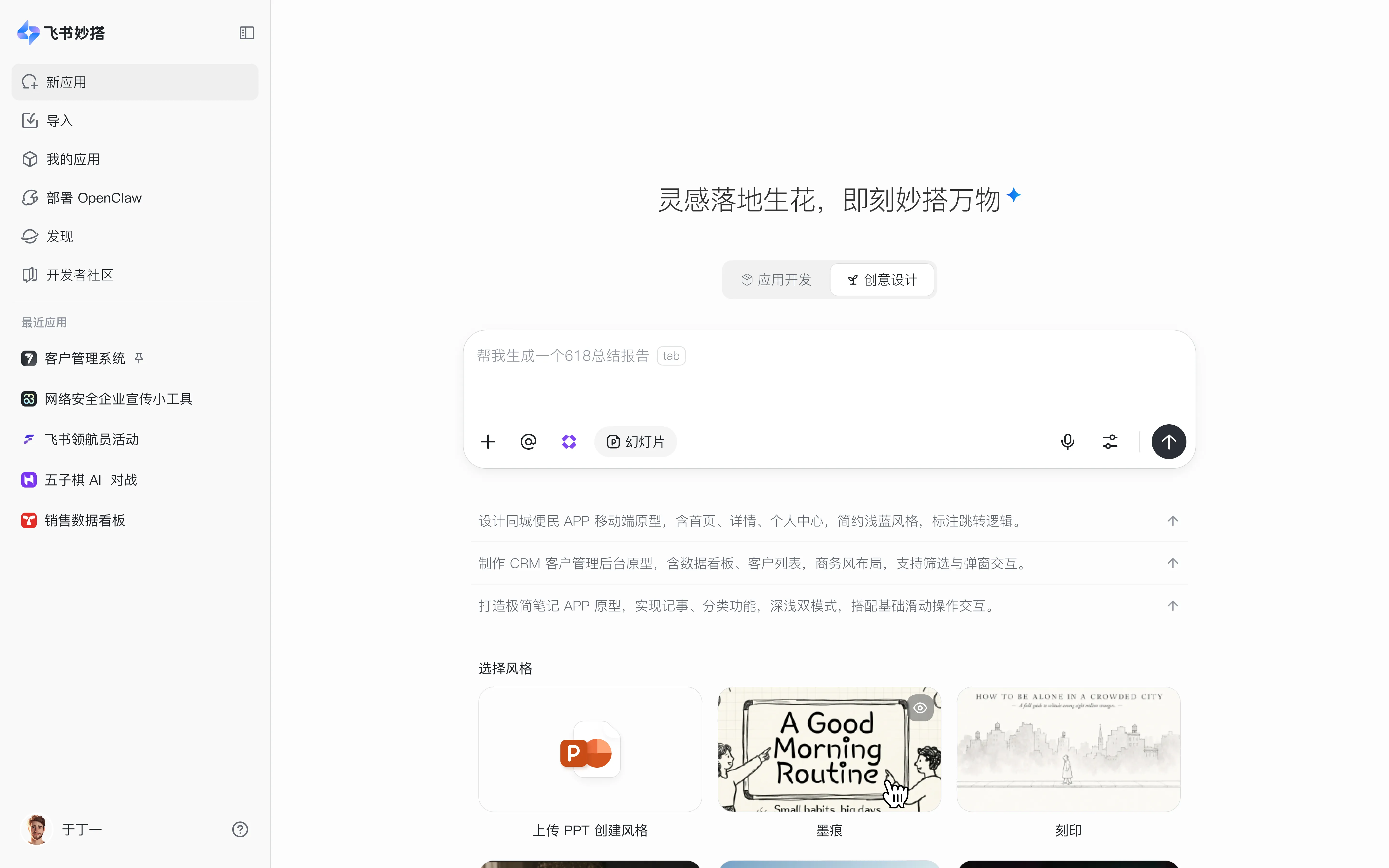Add attachment with the plus icon
This screenshot has height=868, width=1389.
(488, 441)
